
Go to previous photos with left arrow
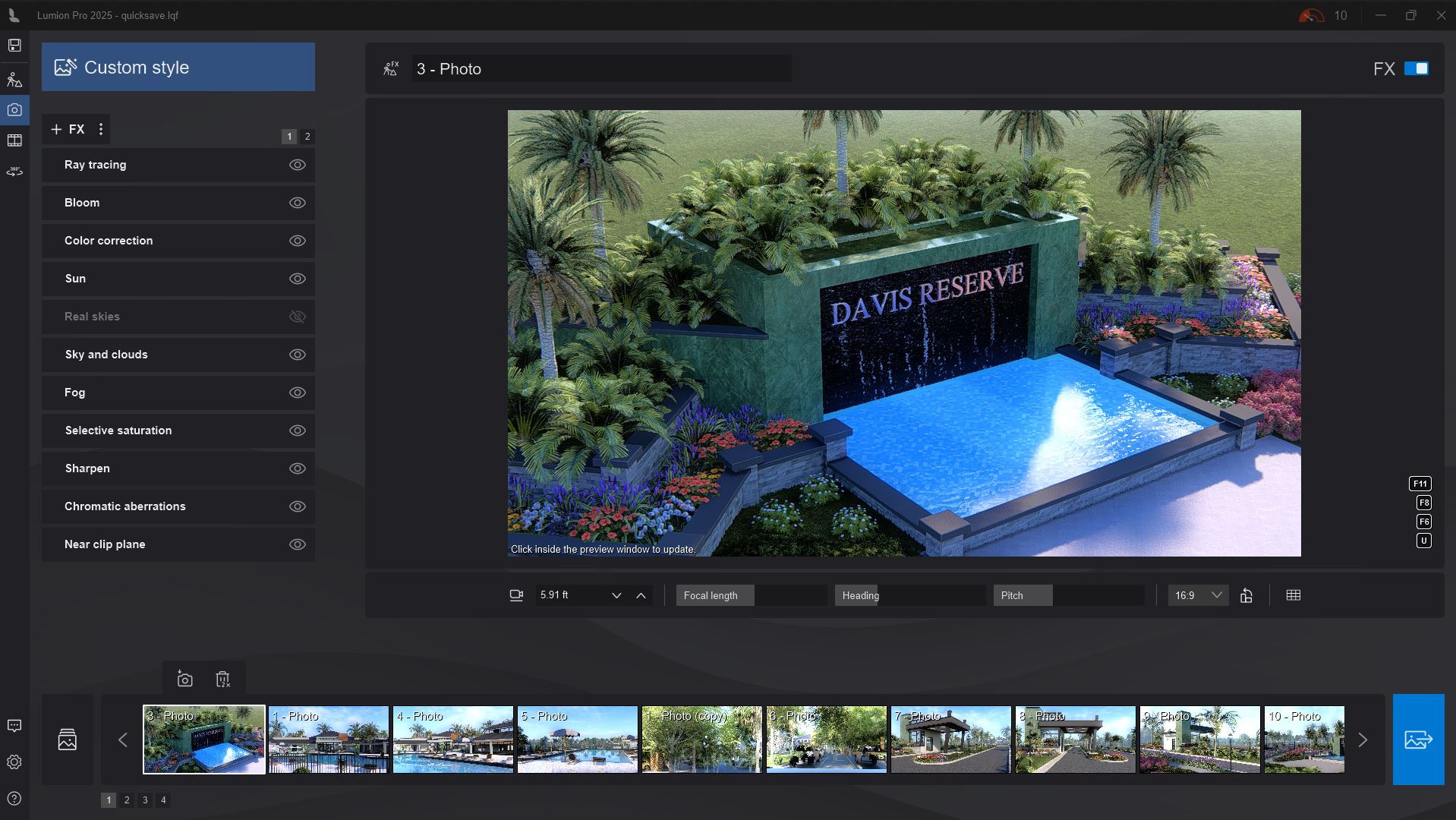[x=123, y=740]
